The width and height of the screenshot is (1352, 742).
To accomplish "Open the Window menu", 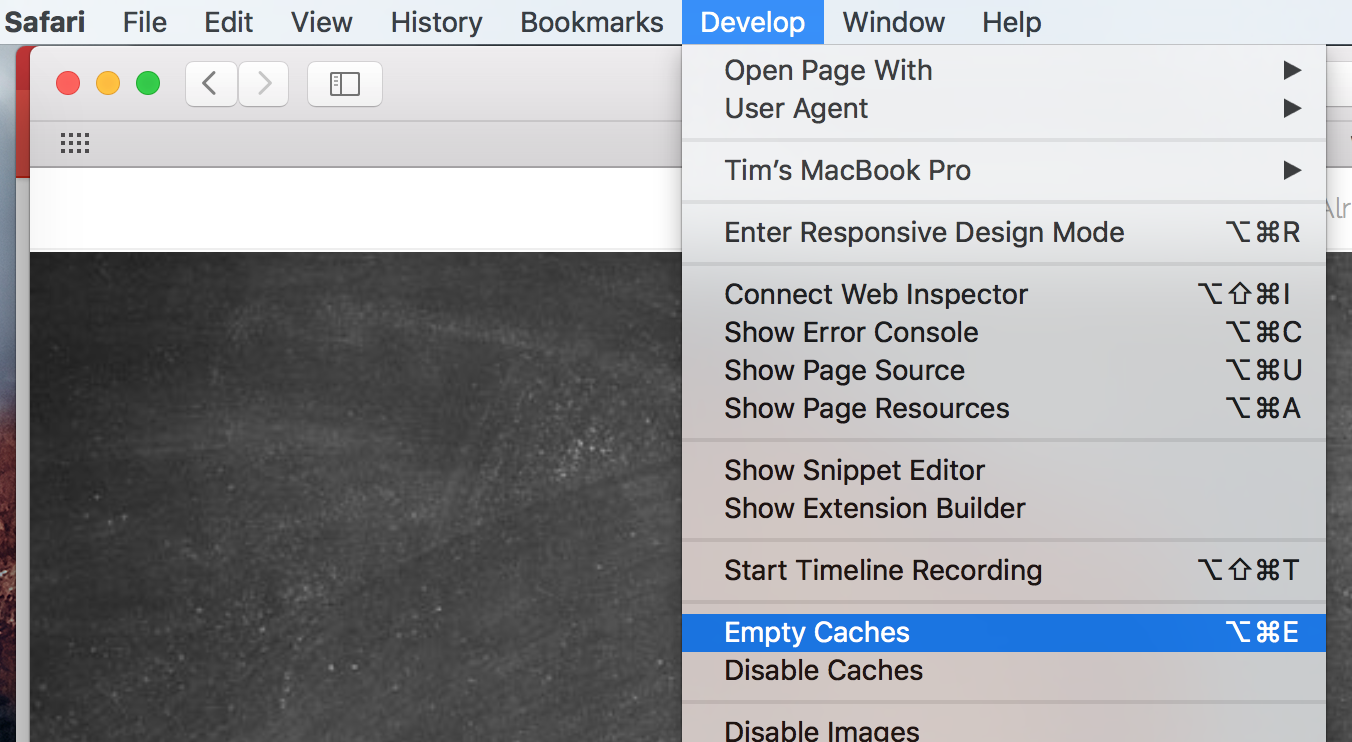I will click(894, 22).
